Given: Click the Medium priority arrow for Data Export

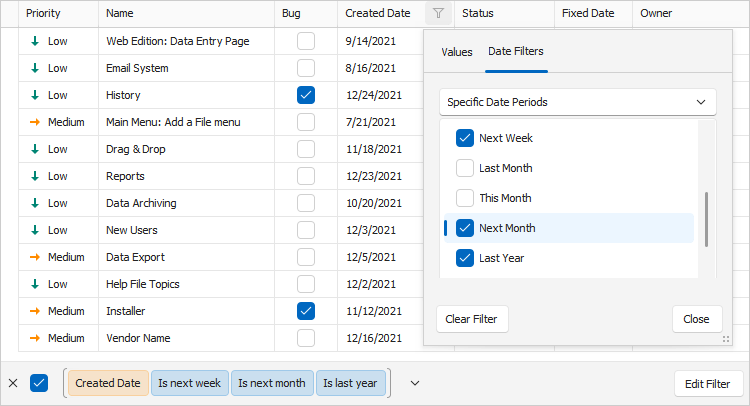Looking at the screenshot, I should click(35, 257).
